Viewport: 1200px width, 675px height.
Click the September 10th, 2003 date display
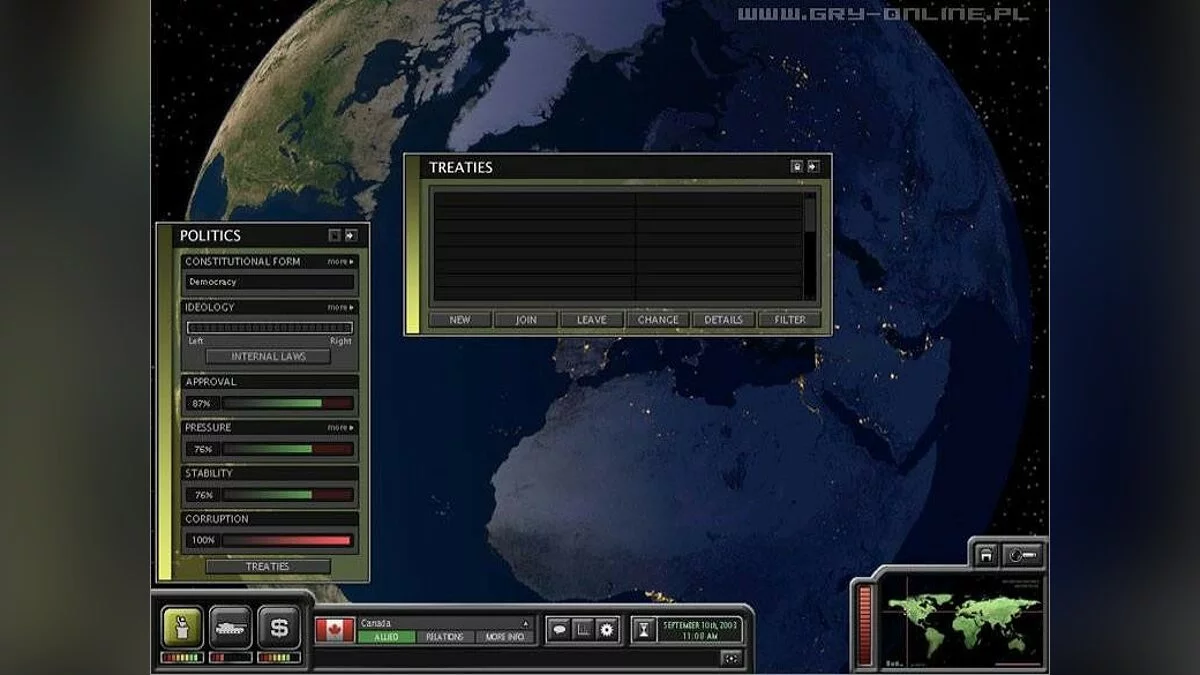[700, 629]
